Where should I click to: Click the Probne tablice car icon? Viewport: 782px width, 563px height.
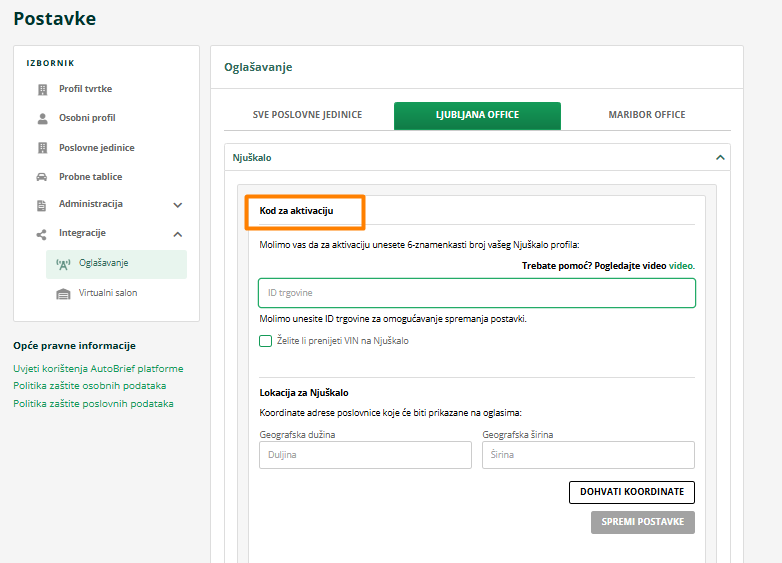click(x=42, y=177)
